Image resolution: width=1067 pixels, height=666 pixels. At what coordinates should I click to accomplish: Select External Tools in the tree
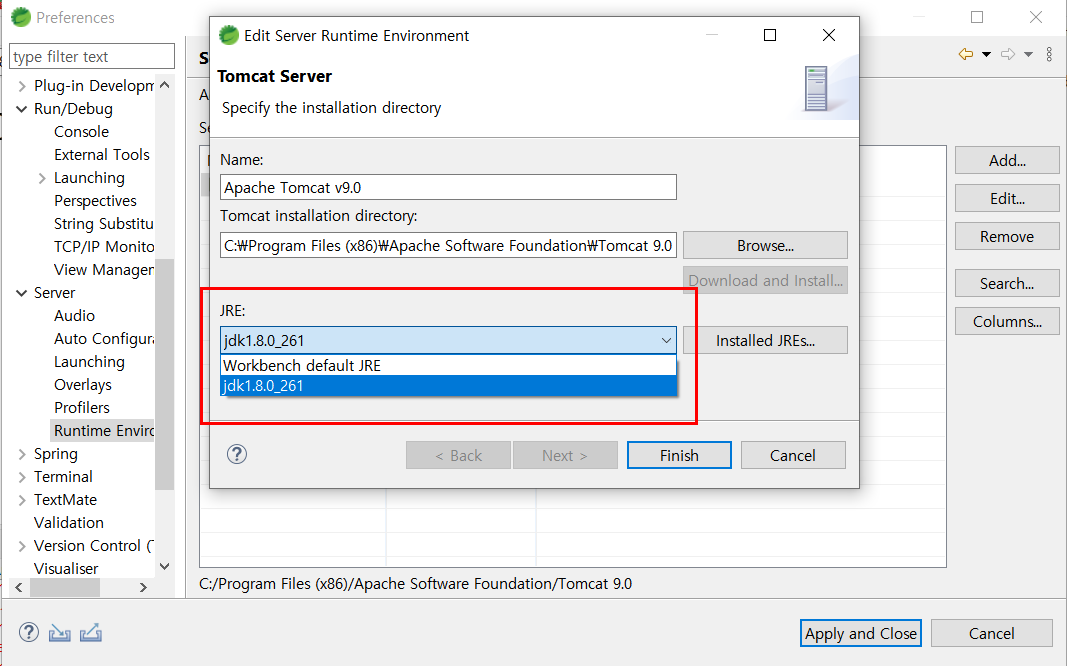(101, 155)
